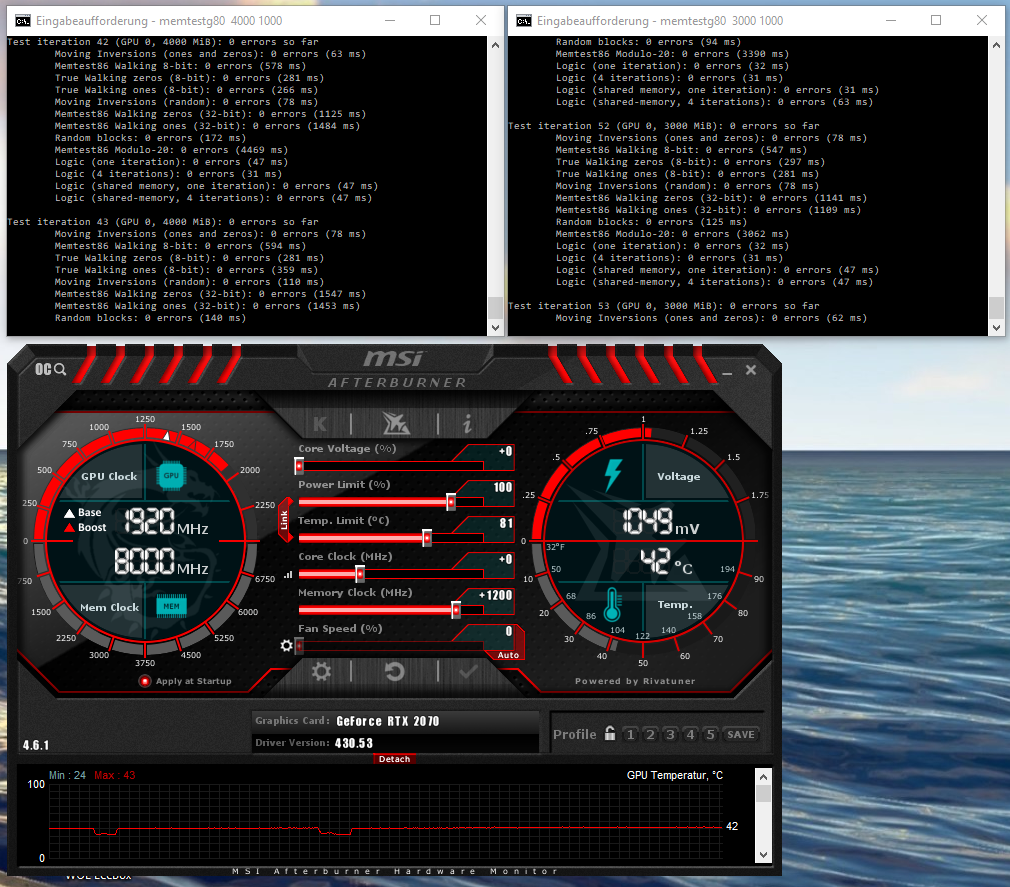The width and height of the screenshot is (1010, 887).
Task: Click the Power Limit slider handle
Action: [x=451, y=502]
